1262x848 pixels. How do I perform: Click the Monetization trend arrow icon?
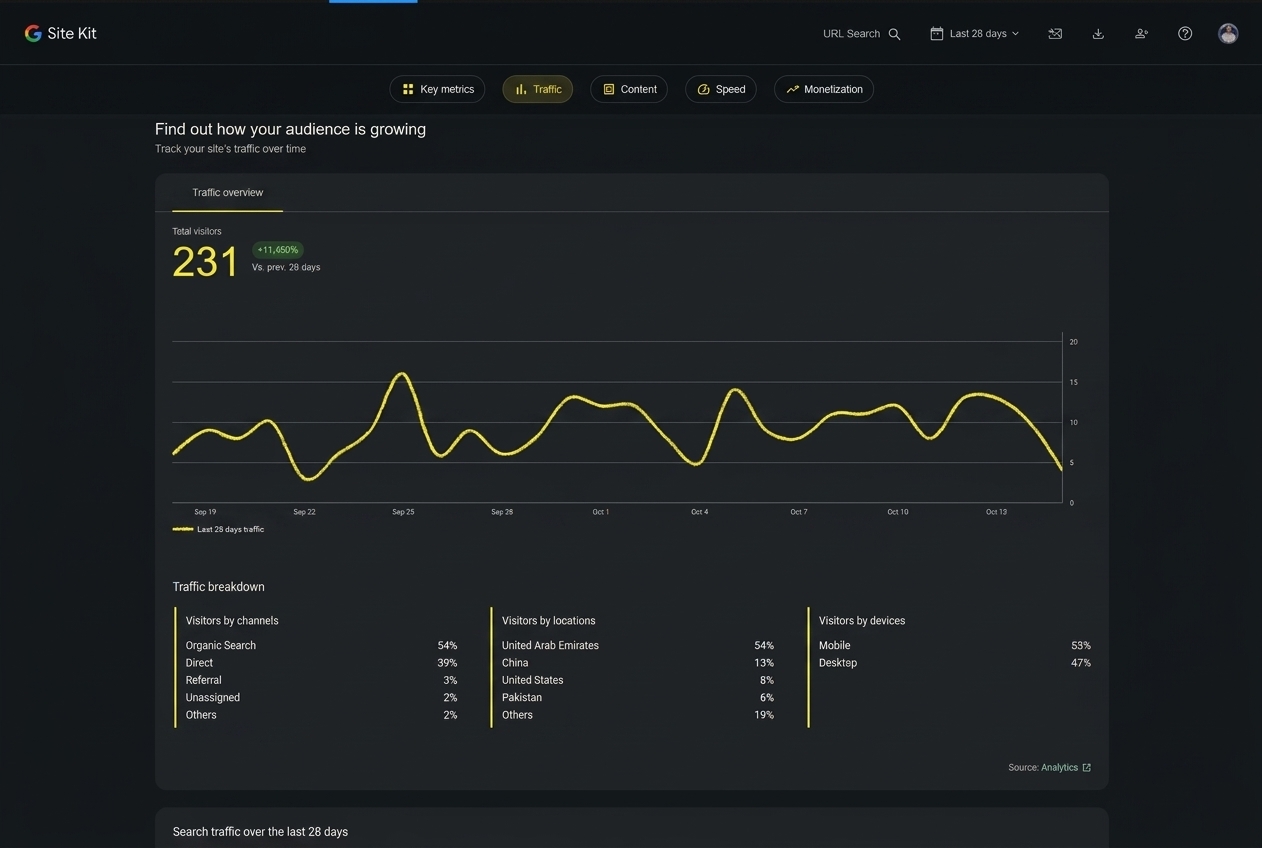pos(792,89)
